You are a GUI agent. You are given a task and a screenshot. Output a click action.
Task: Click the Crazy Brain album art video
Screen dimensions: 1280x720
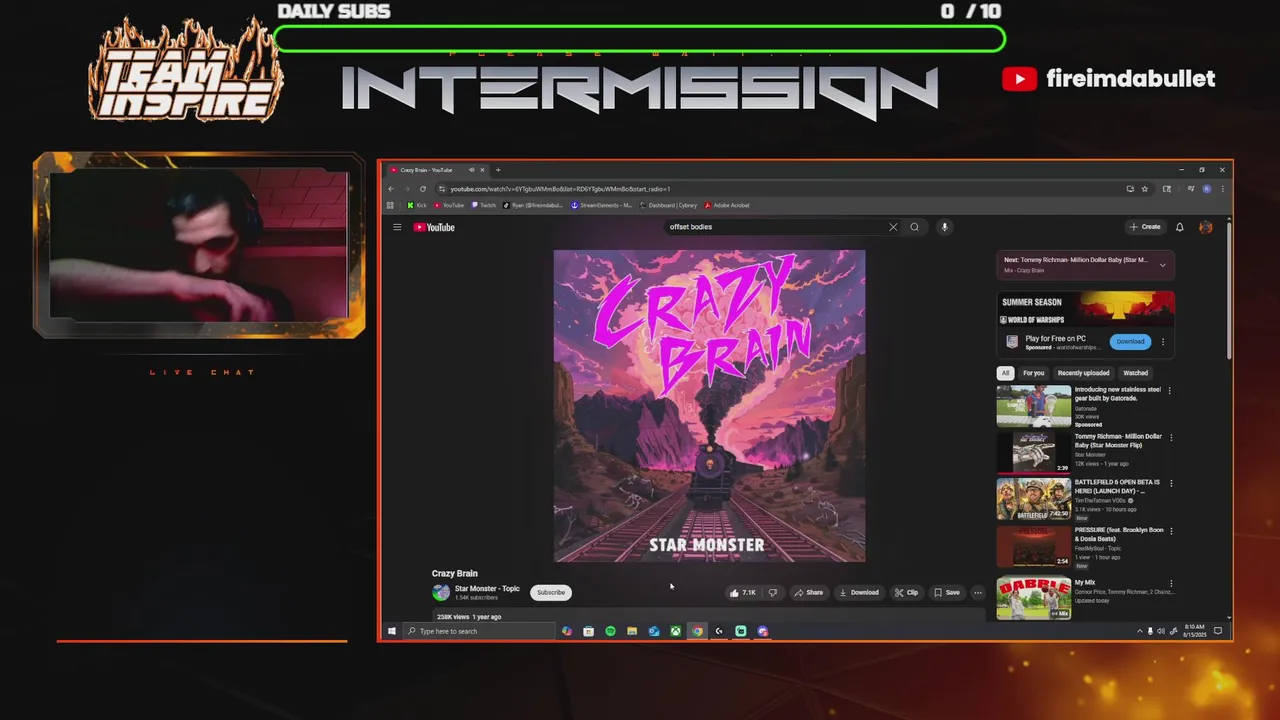click(x=709, y=406)
